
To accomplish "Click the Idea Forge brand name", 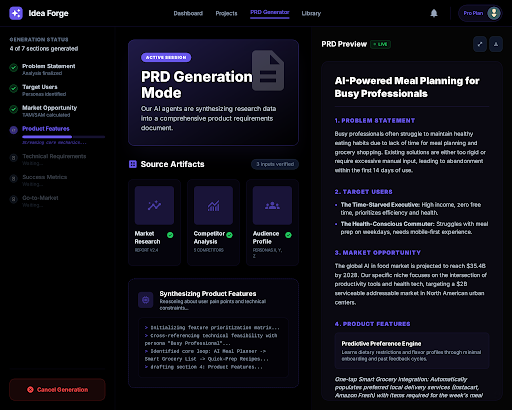I will click(x=48, y=13).
